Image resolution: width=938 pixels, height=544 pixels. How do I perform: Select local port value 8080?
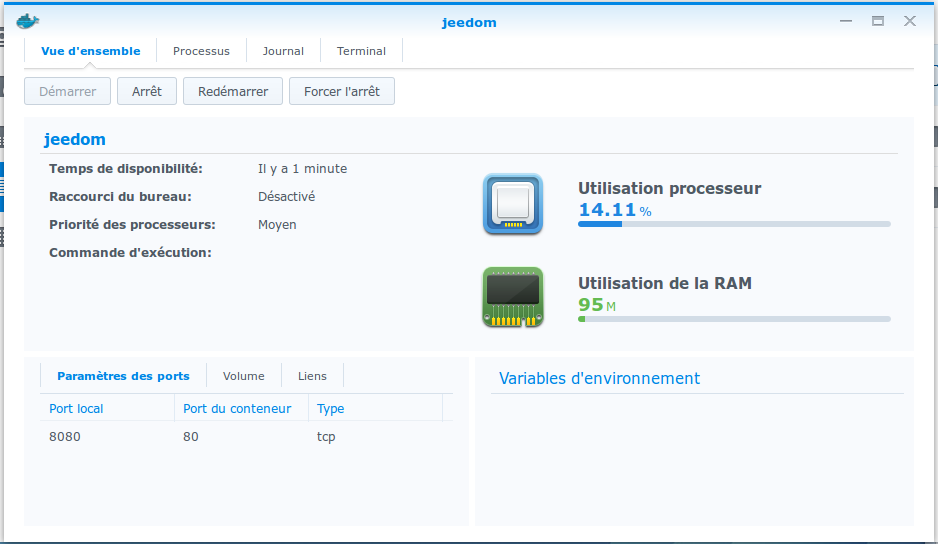[65, 436]
